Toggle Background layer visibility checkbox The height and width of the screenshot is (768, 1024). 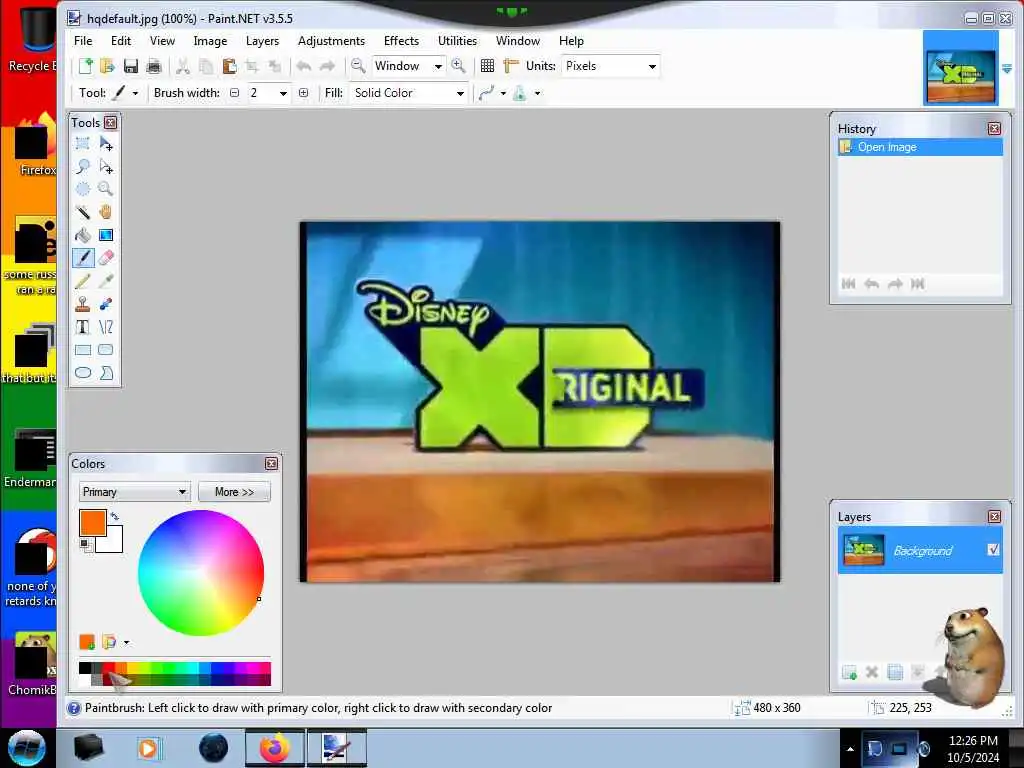pos(993,550)
